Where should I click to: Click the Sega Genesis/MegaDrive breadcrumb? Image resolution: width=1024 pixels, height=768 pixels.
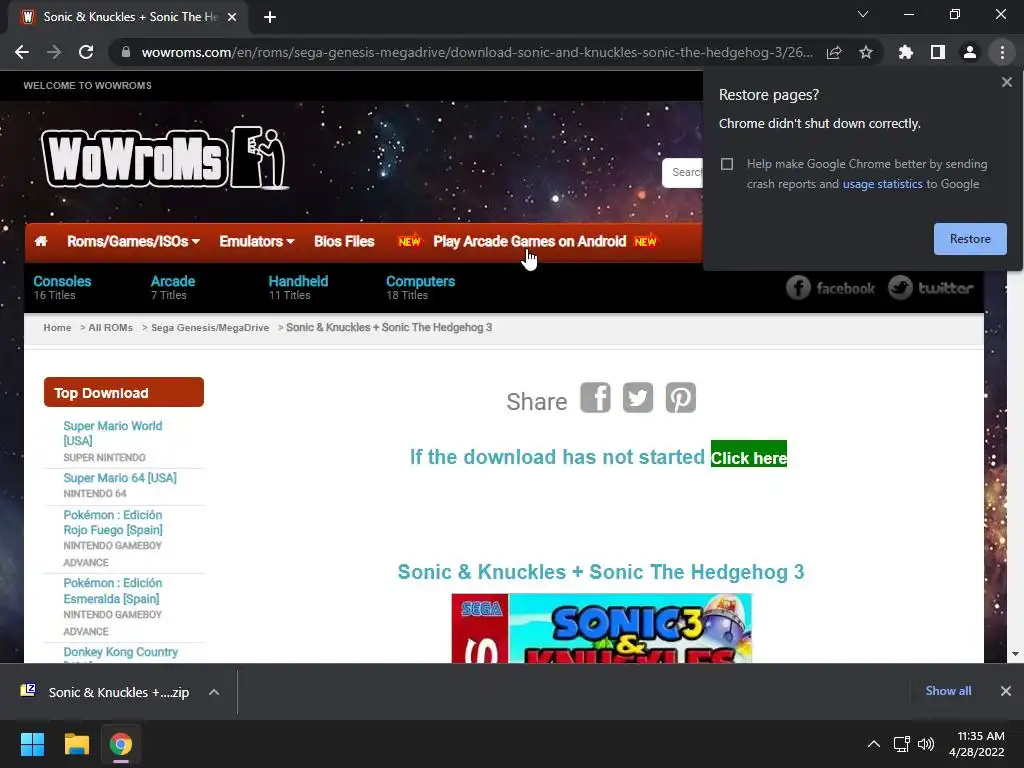(210, 328)
